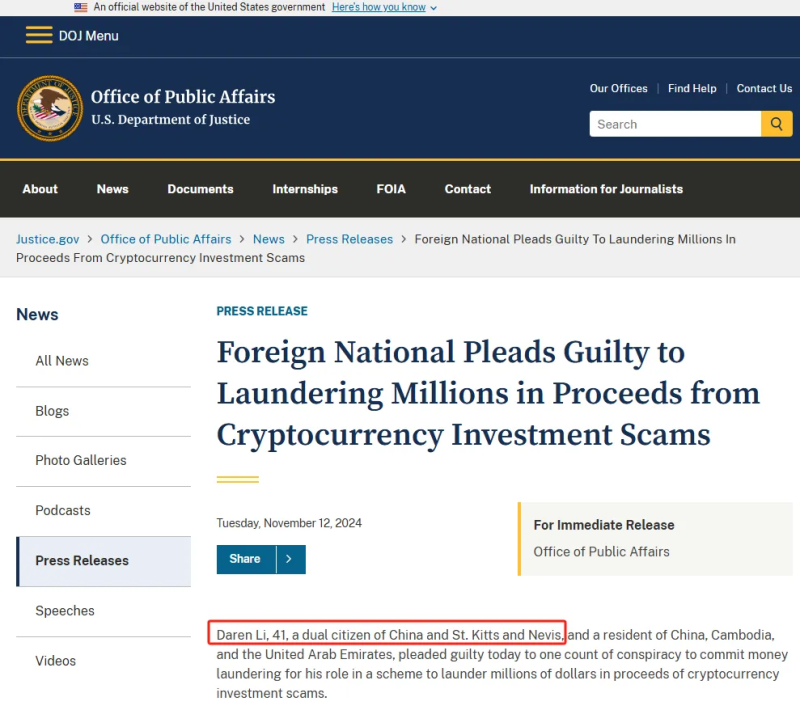Click the yellow search magnifier button
This screenshot has height=710, width=800.
point(777,124)
